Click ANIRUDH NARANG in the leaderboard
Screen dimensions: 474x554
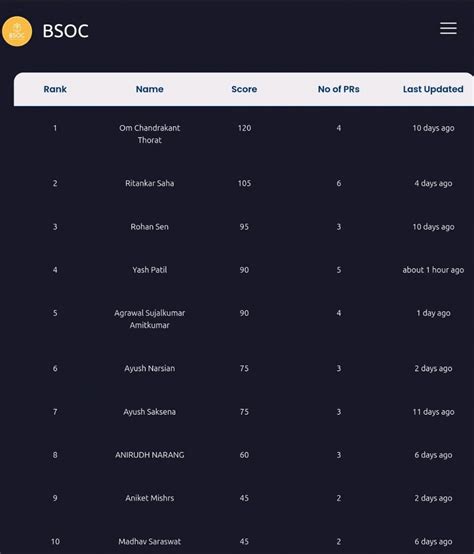[x=149, y=455]
